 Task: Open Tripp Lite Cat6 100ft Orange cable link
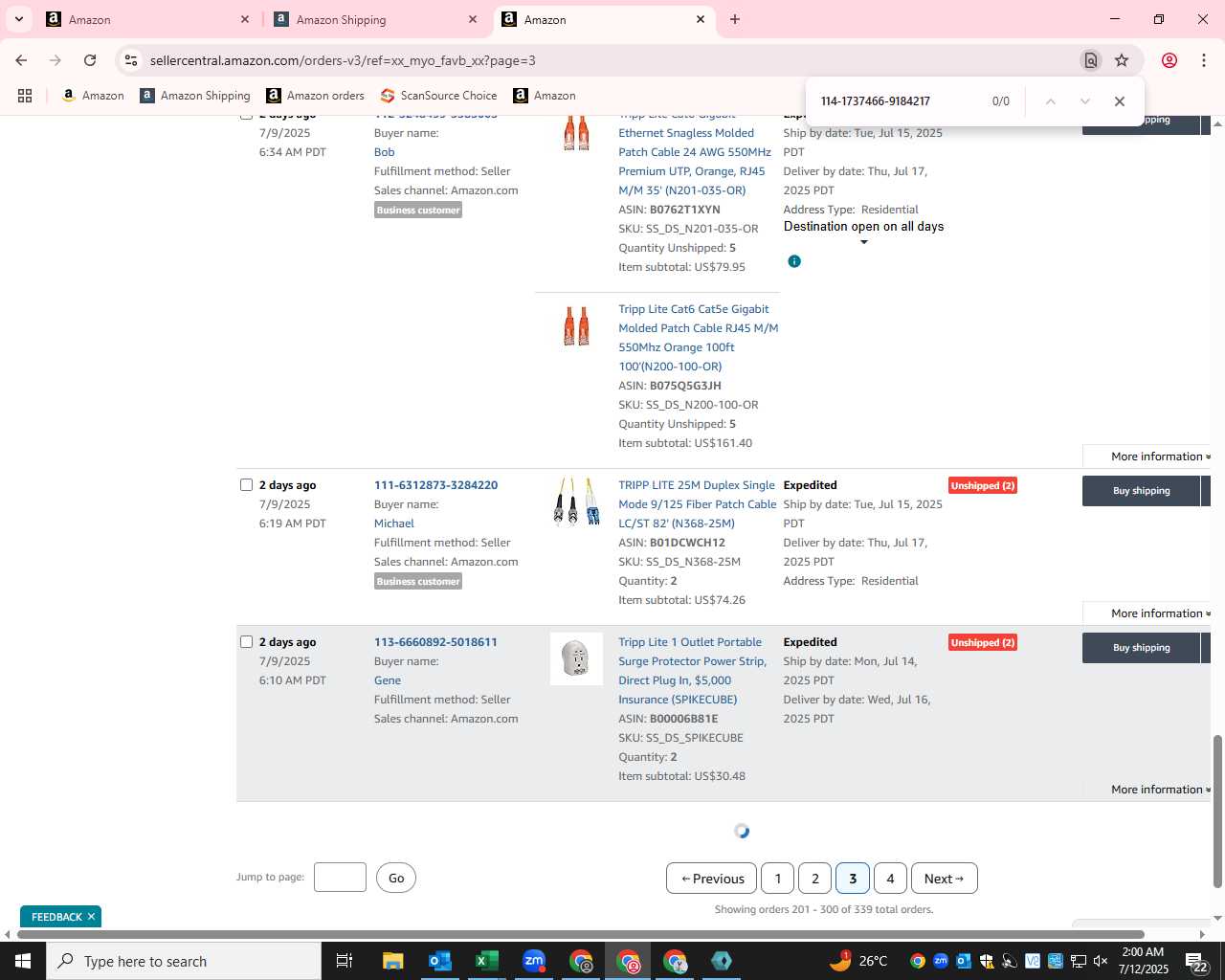pos(698,338)
